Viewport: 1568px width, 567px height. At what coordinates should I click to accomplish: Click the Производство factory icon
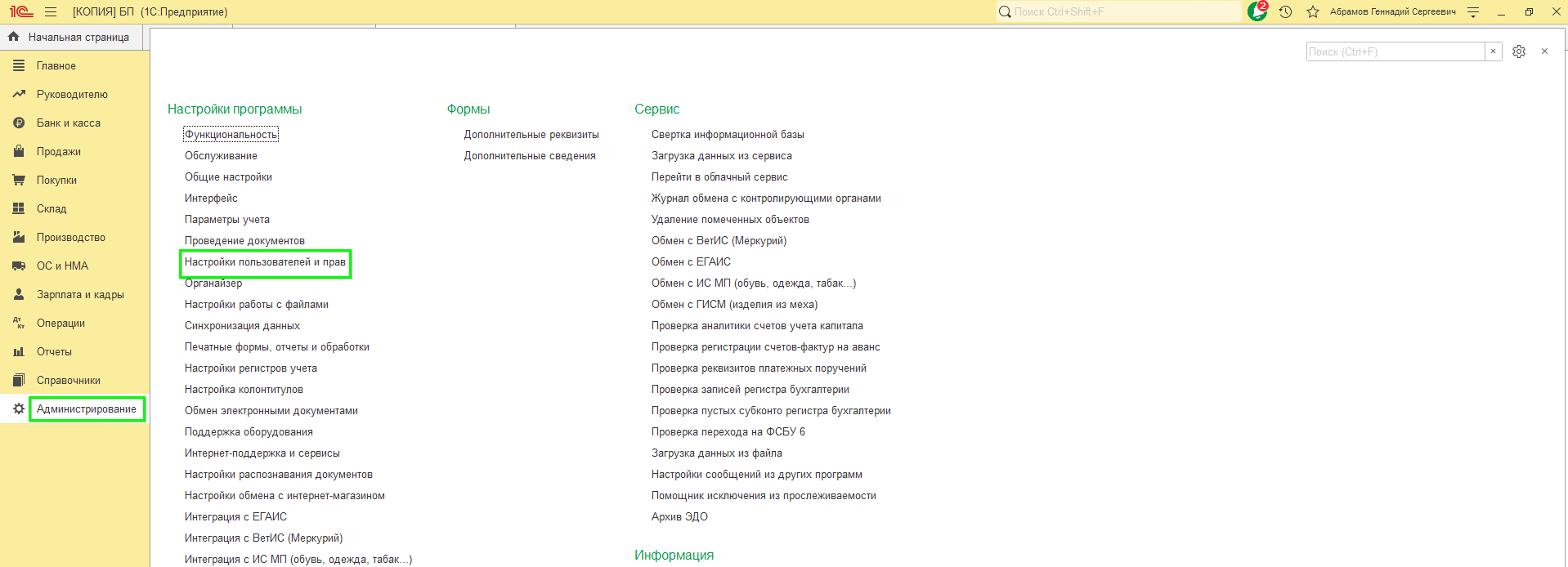19,237
